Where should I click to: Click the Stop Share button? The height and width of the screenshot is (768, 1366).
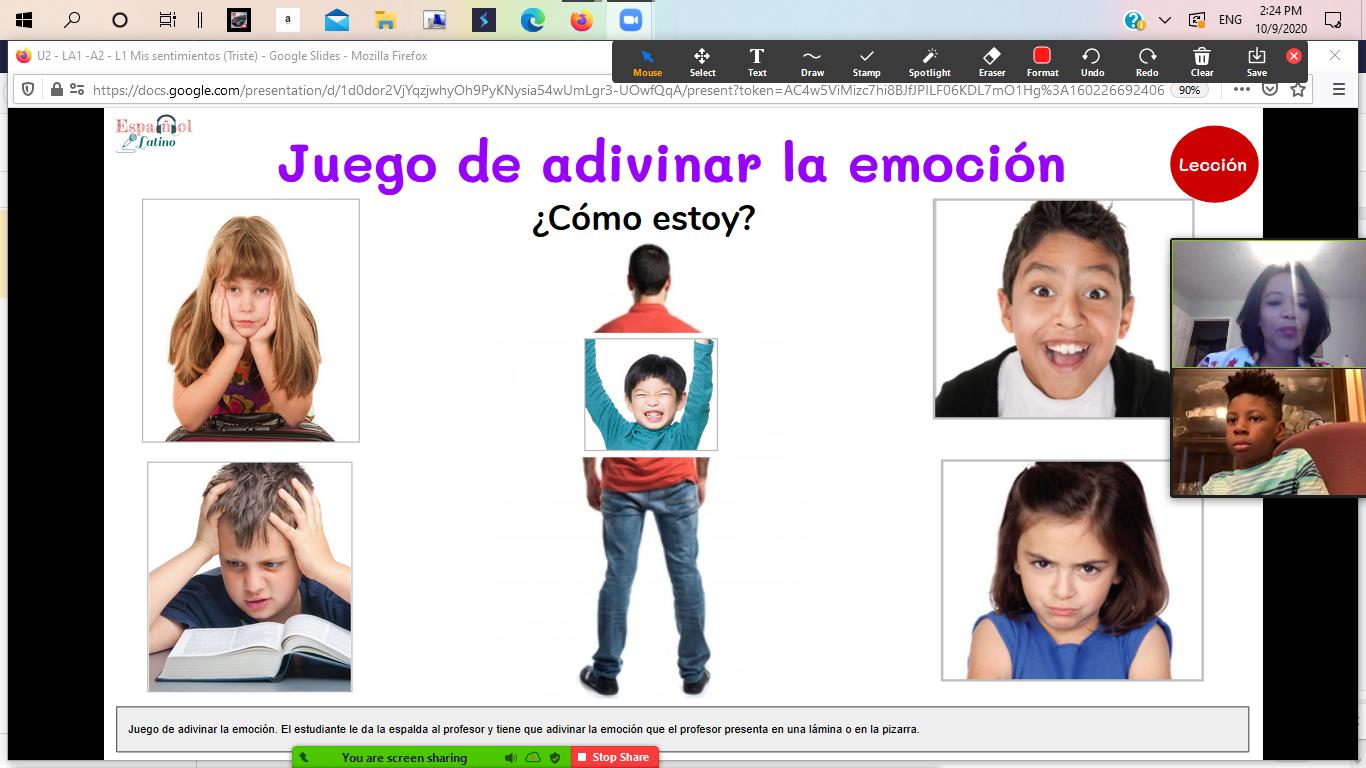coord(614,758)
